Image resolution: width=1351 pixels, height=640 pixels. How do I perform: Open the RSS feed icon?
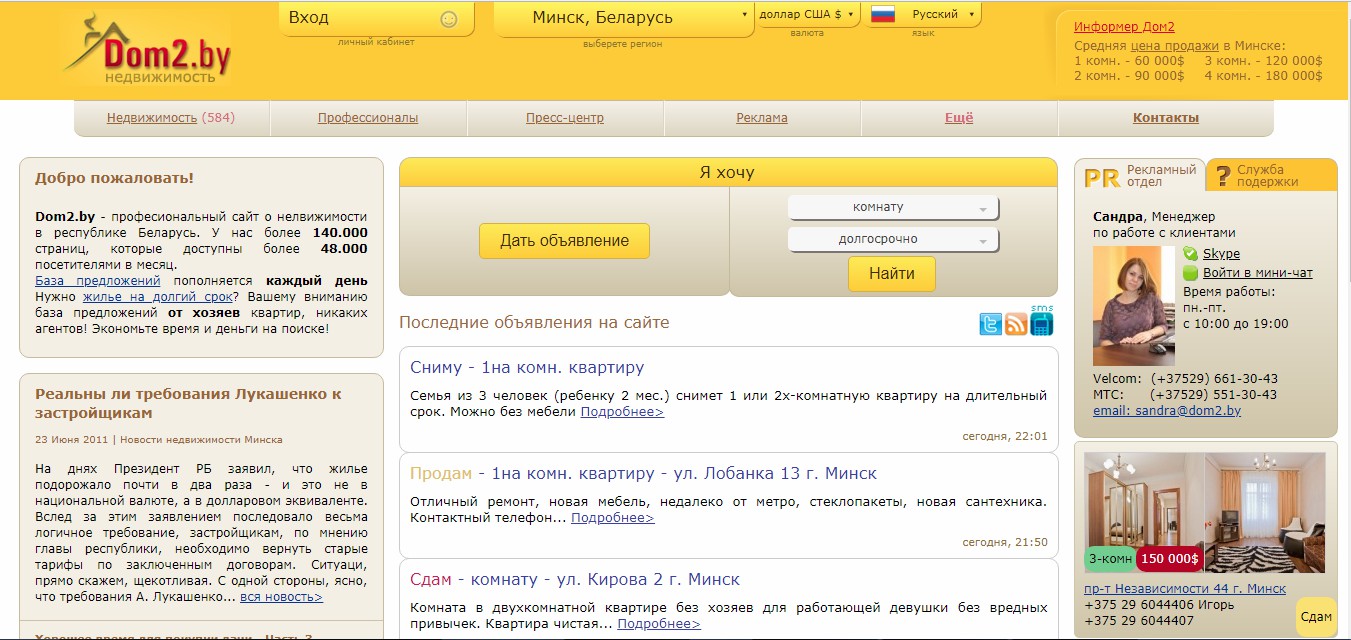tap(1016, 324)
